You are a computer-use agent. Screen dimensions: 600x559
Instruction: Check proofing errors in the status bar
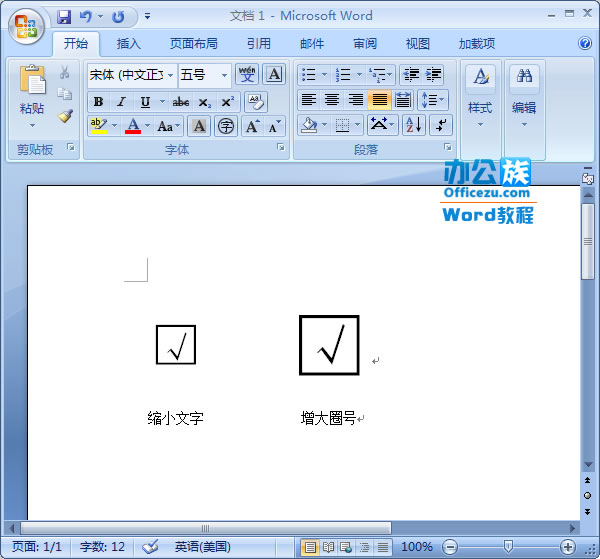pos(150,547)
